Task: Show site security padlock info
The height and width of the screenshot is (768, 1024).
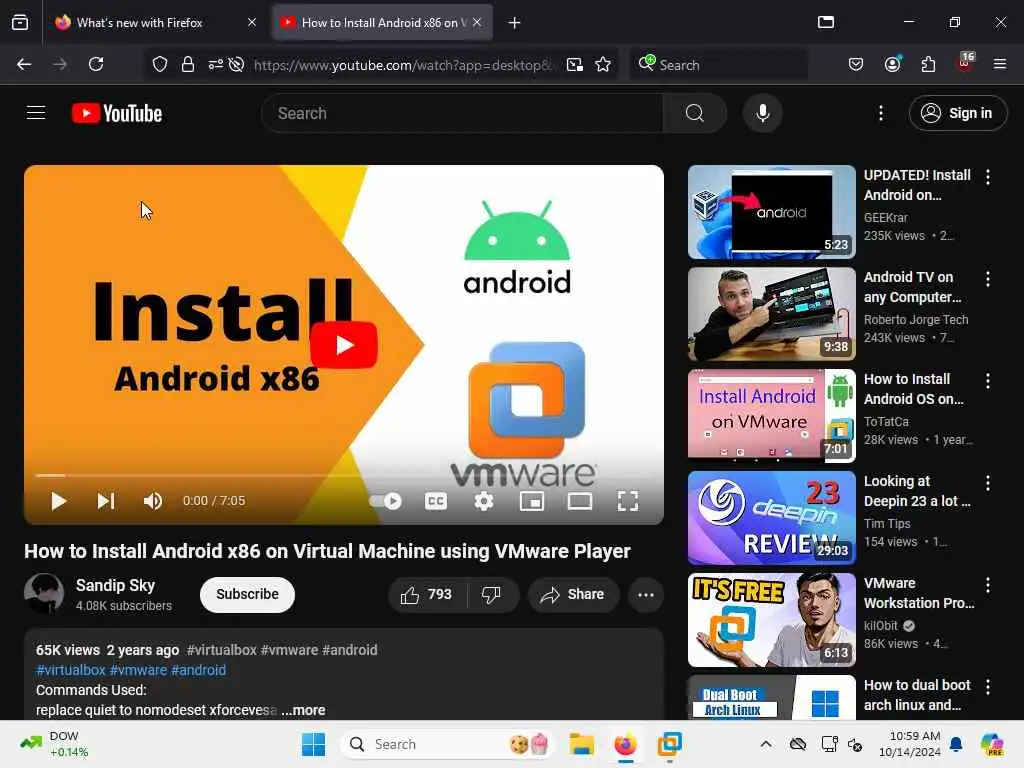Action: (x=187, y=64)
